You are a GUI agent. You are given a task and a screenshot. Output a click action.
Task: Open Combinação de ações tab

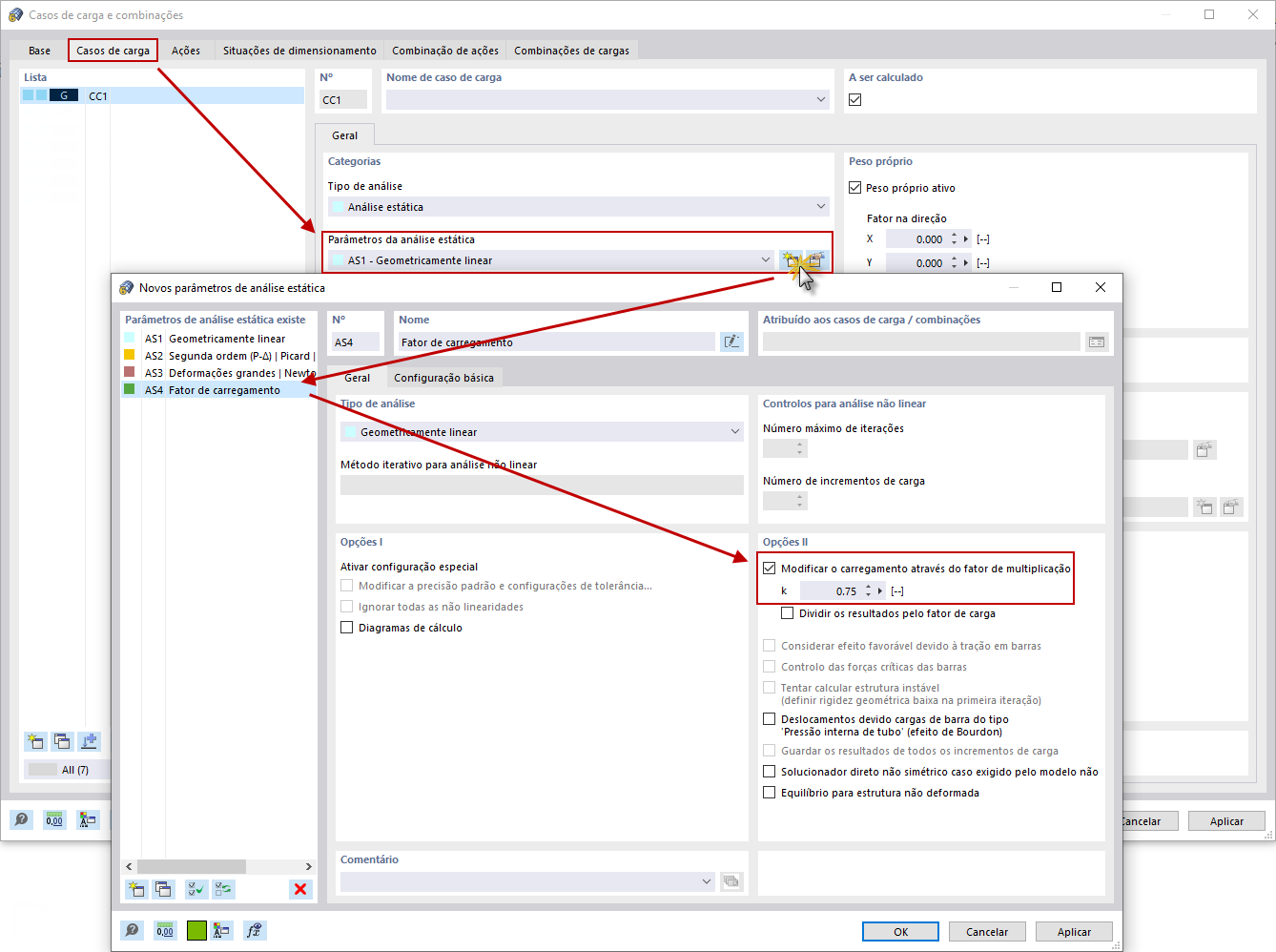[445, 51]
